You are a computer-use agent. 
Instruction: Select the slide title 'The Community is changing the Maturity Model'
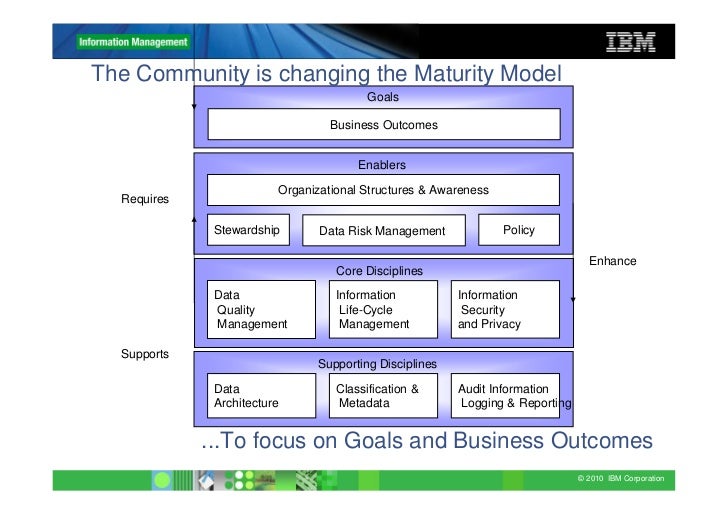click(x=326, y=73)
